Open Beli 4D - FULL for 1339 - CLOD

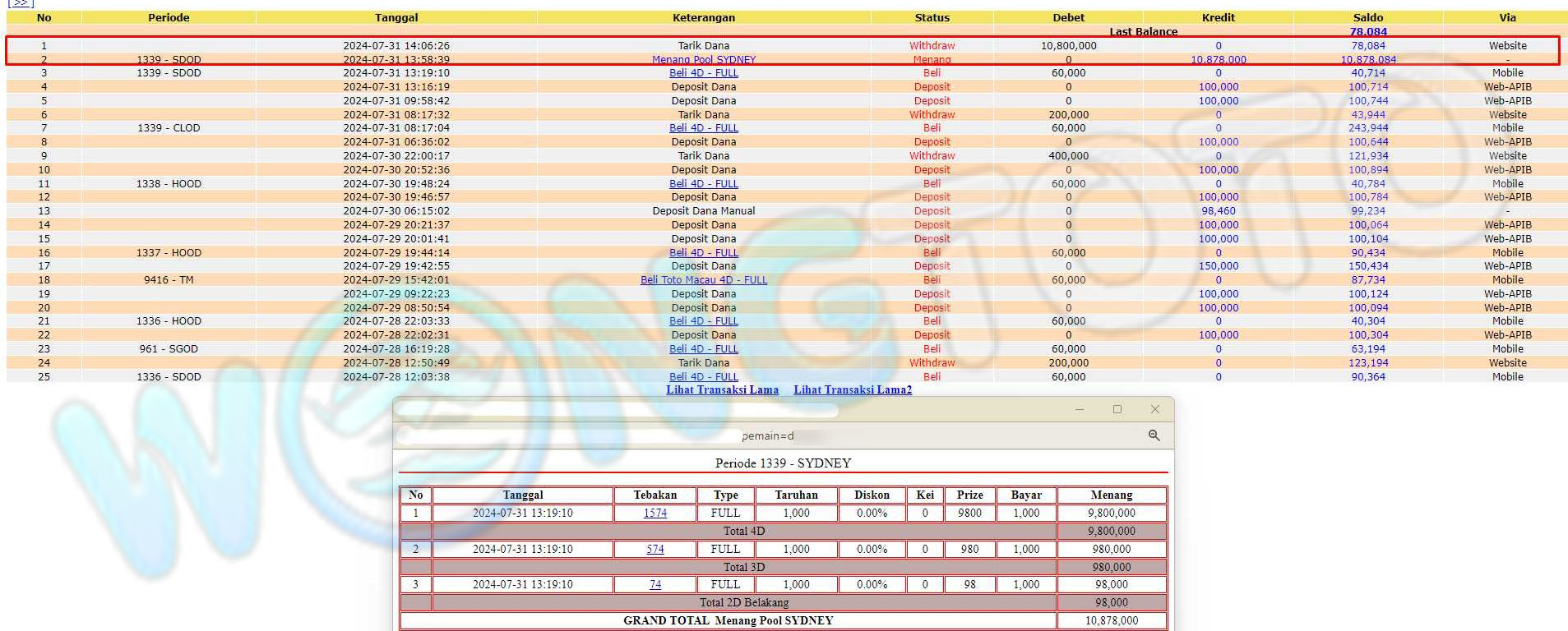(703, 128)
